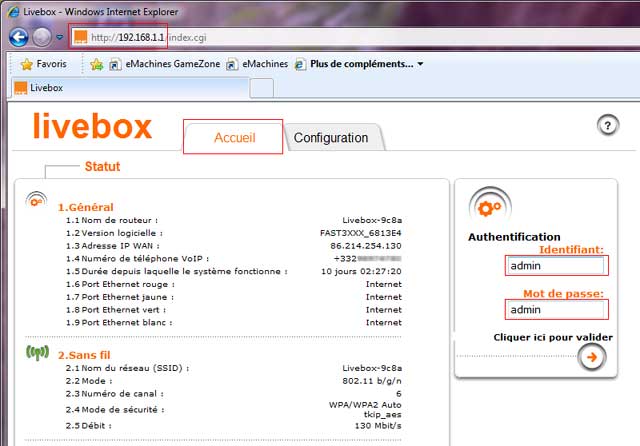
Task: Click the orange site icon in address bar
Action: tap(80, 37)
